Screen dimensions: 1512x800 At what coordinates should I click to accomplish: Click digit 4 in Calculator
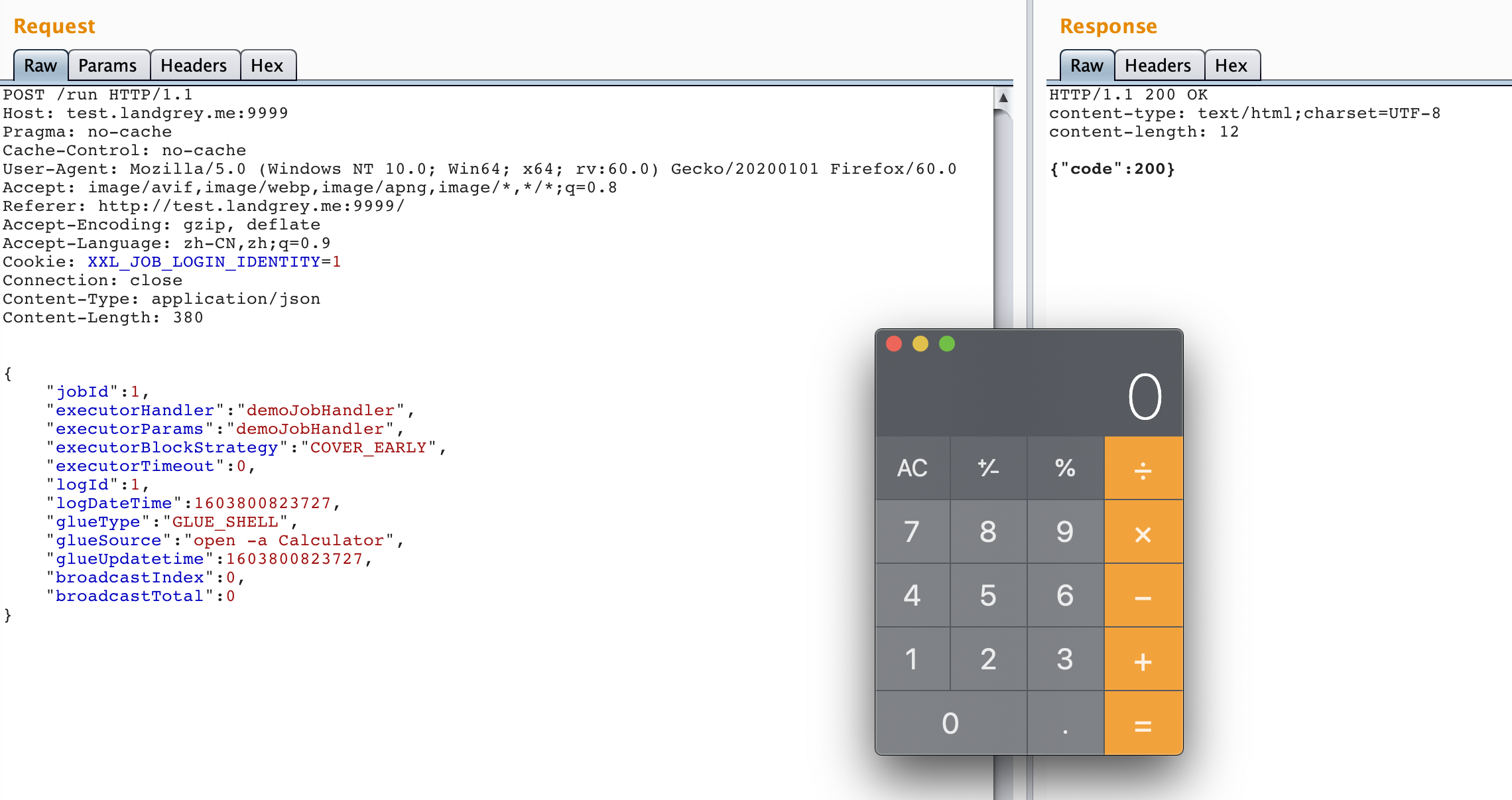click(913, 595)
